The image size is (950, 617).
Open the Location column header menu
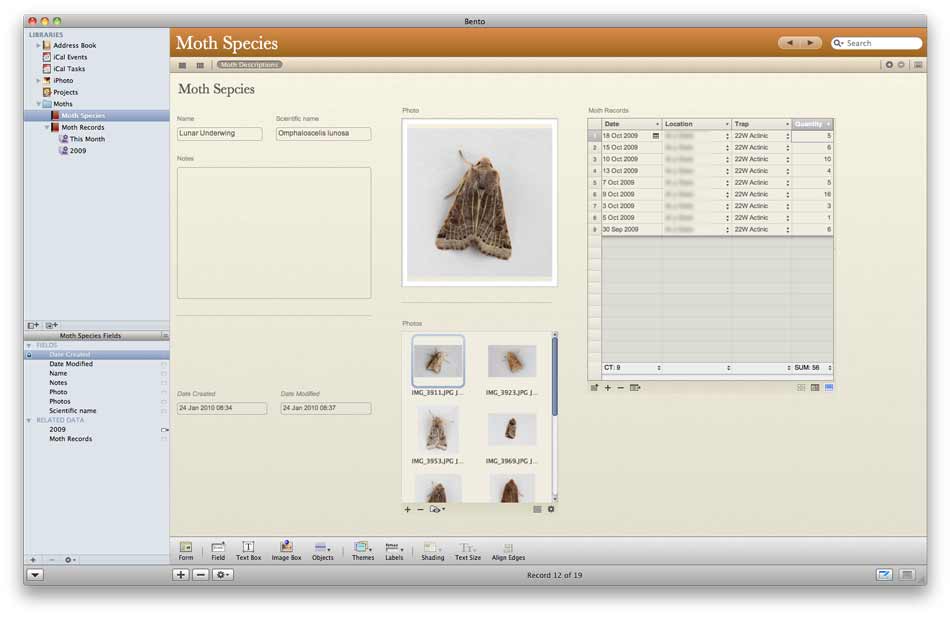click(727, 124)
